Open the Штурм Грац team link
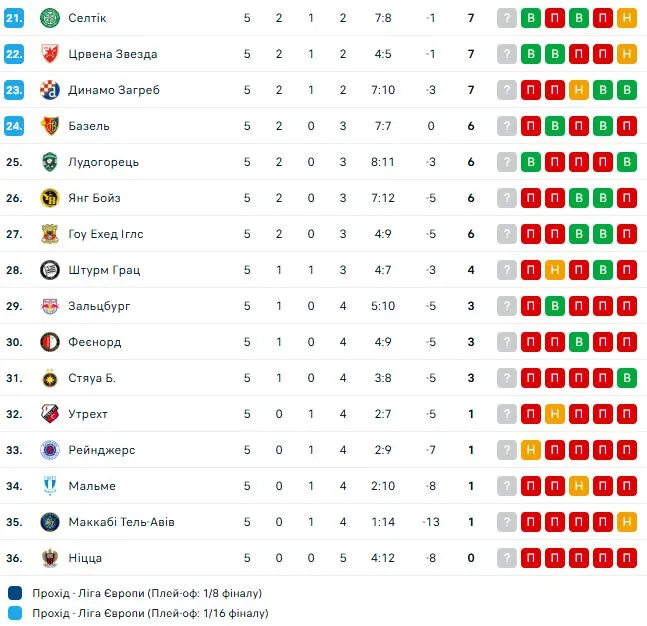This screenshot has height=626, width=647. pos(104,270)
